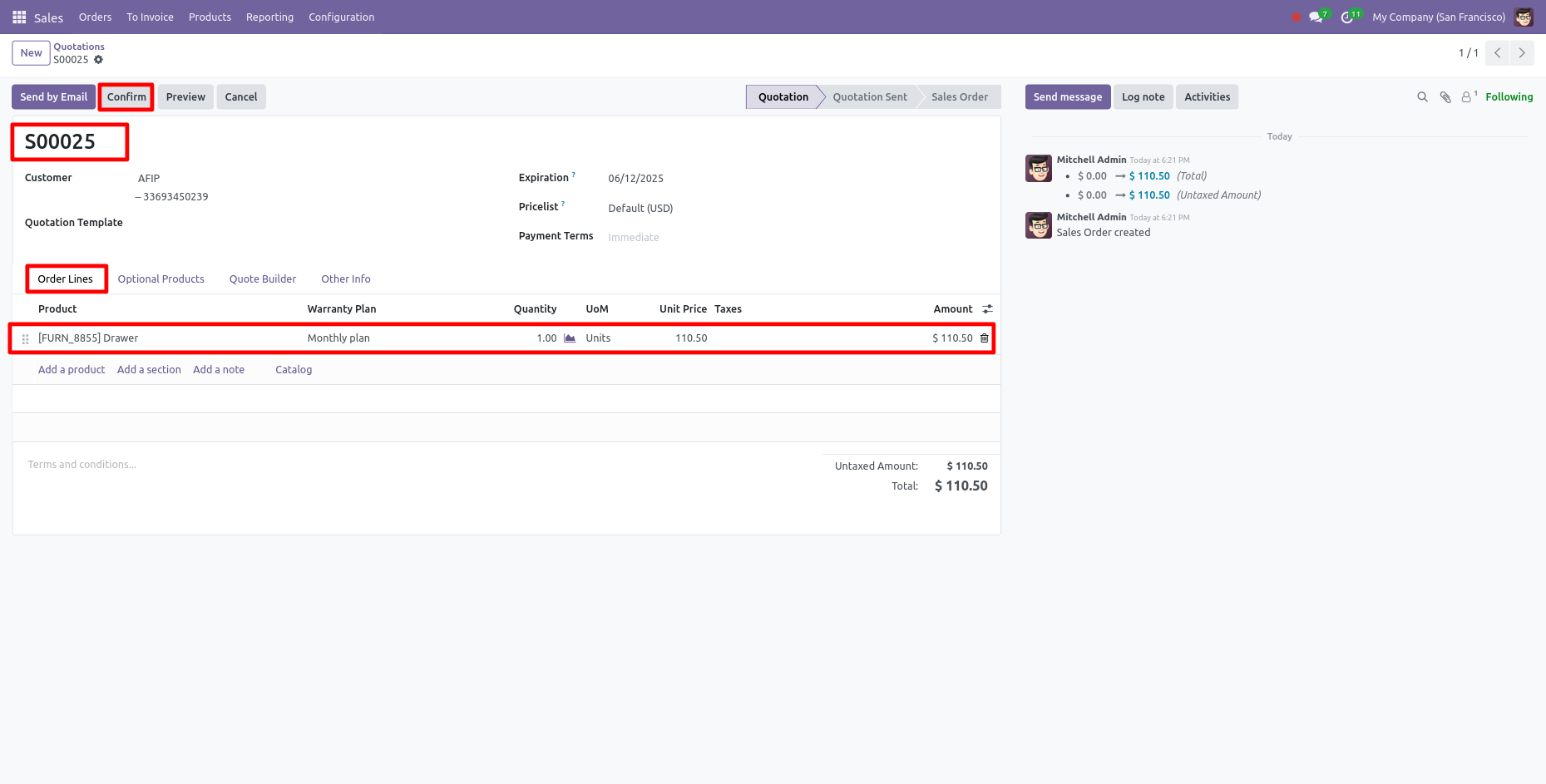Click the gear icon beside S00025 breadcrumb
The height and width of the screenshot is (784, 1546).
click(x=98, y=60)
